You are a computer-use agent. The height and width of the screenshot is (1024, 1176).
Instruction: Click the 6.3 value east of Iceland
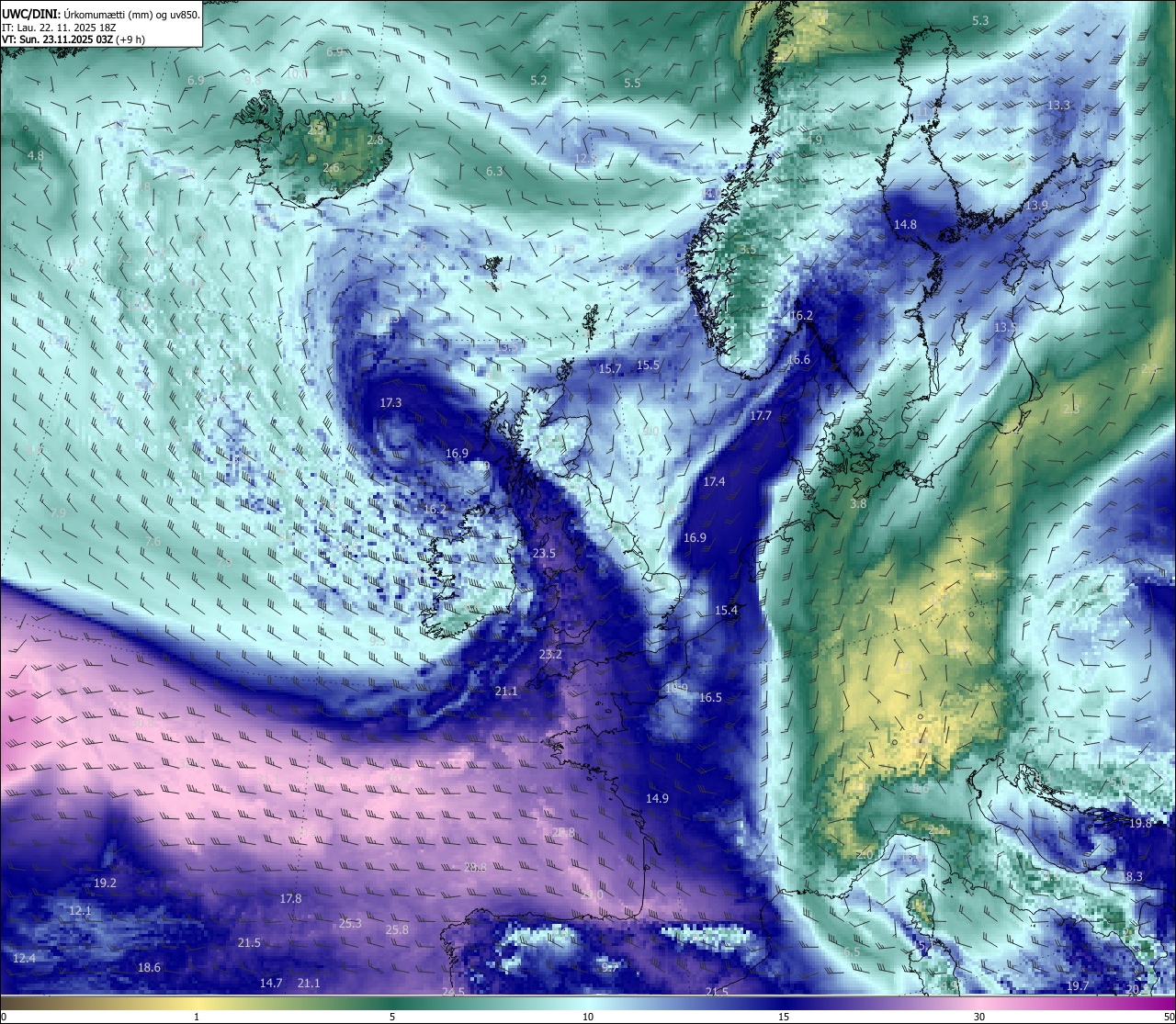494,172
